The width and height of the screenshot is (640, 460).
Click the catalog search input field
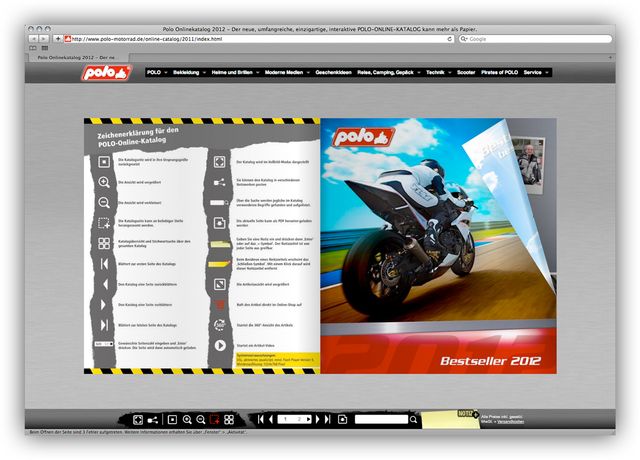pyautogui.click(x=385, y=419)
